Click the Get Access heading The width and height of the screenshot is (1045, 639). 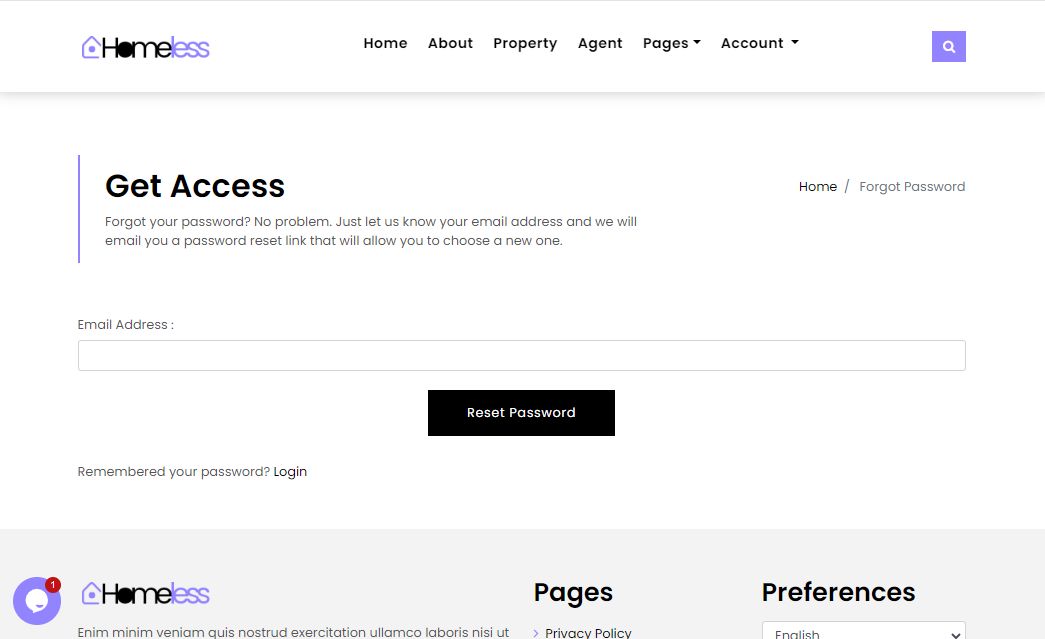coord(195,186)
